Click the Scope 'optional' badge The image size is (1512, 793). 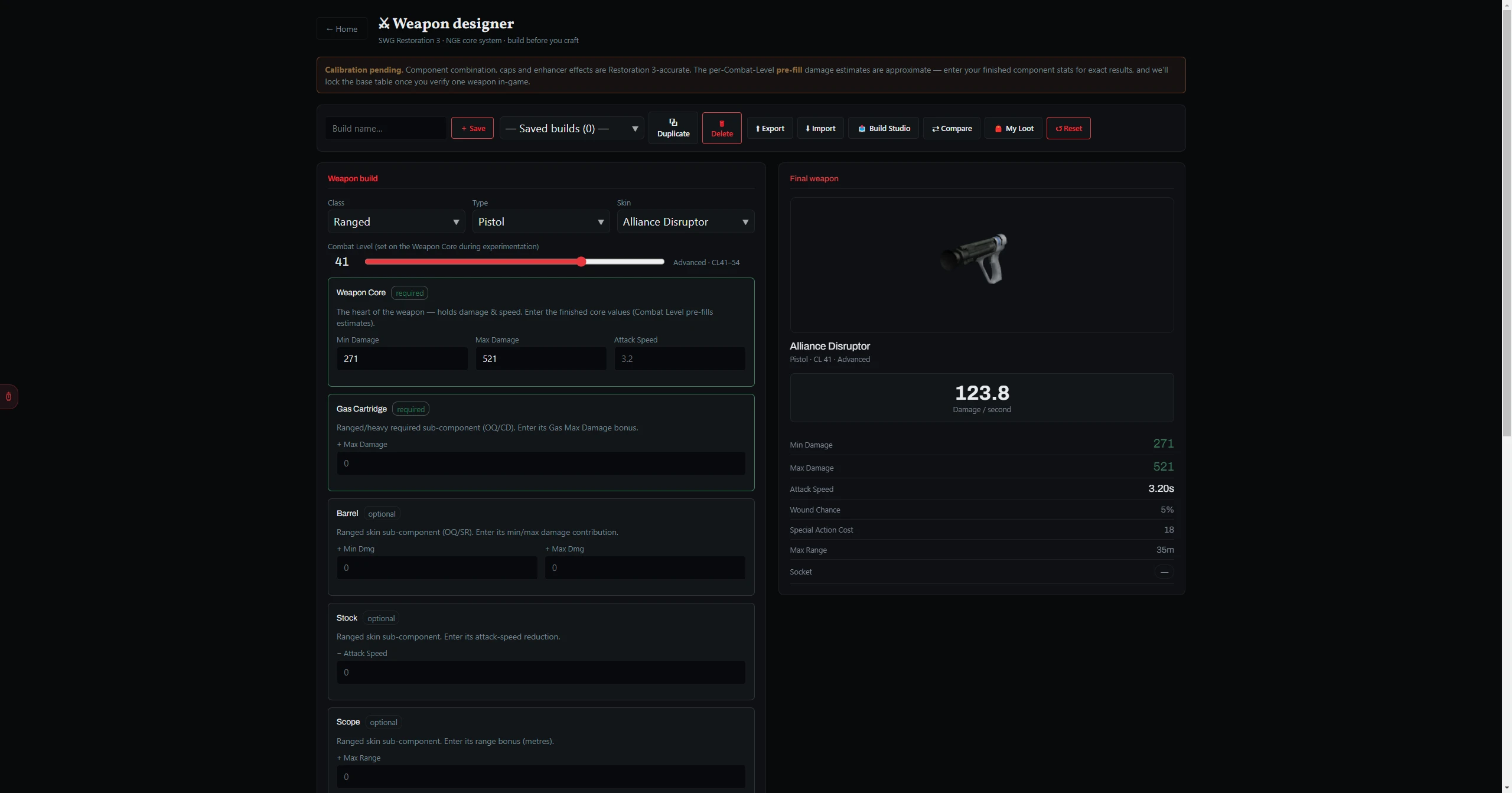tap(383, 722)
